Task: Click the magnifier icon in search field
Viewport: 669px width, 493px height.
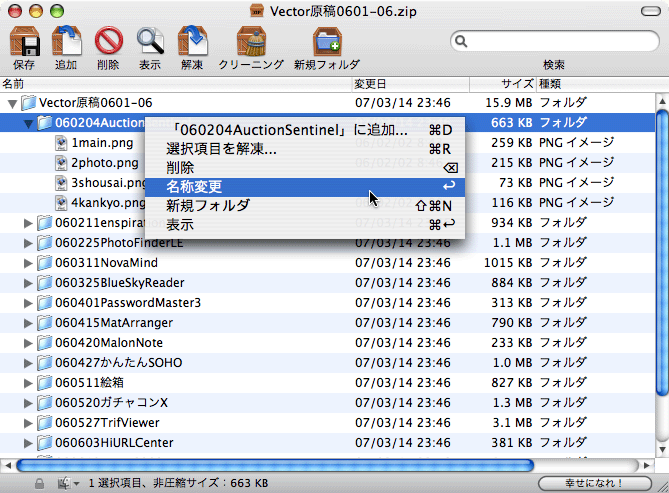Action: (x=461, y=41)
